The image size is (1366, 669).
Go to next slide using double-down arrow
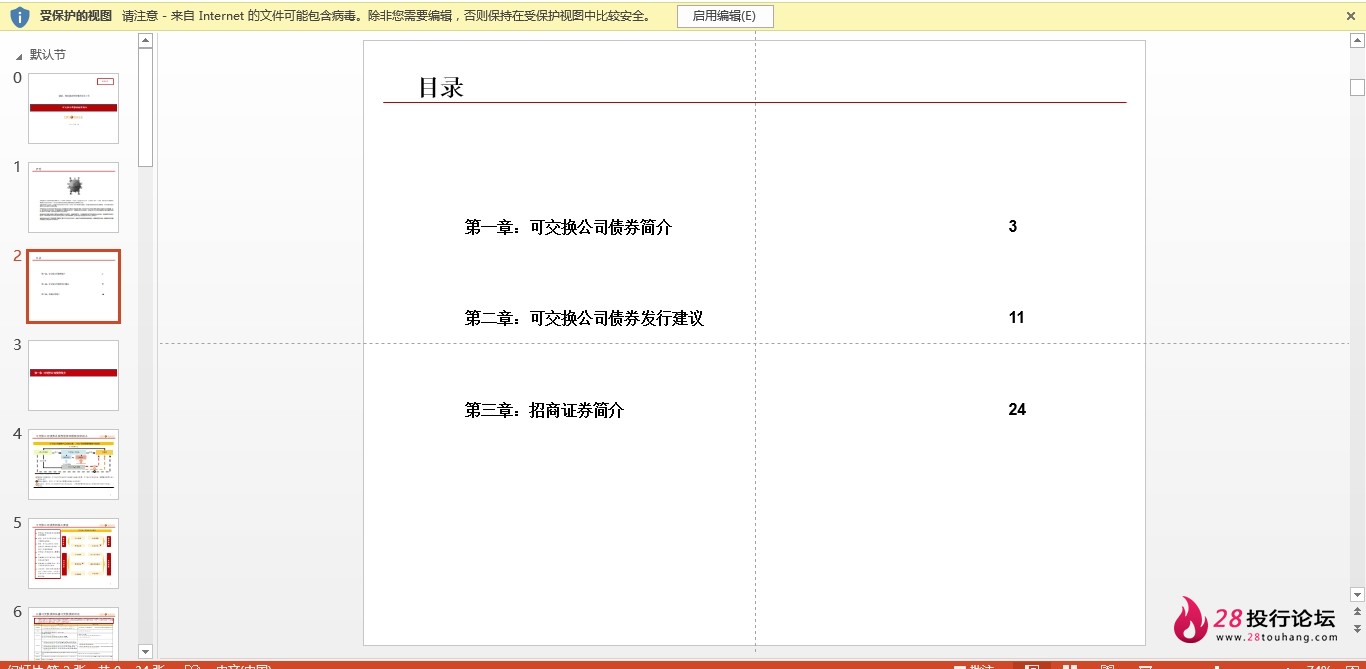(1357, 627)
